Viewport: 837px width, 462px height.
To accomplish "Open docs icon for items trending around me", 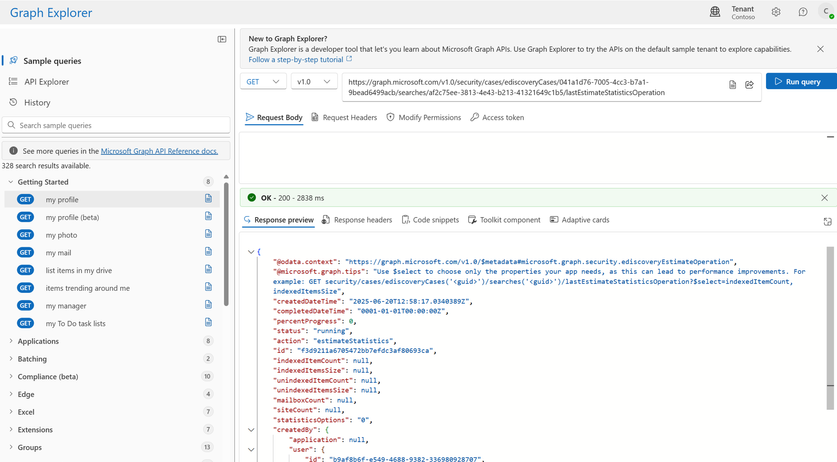I will tap(208, 287).
